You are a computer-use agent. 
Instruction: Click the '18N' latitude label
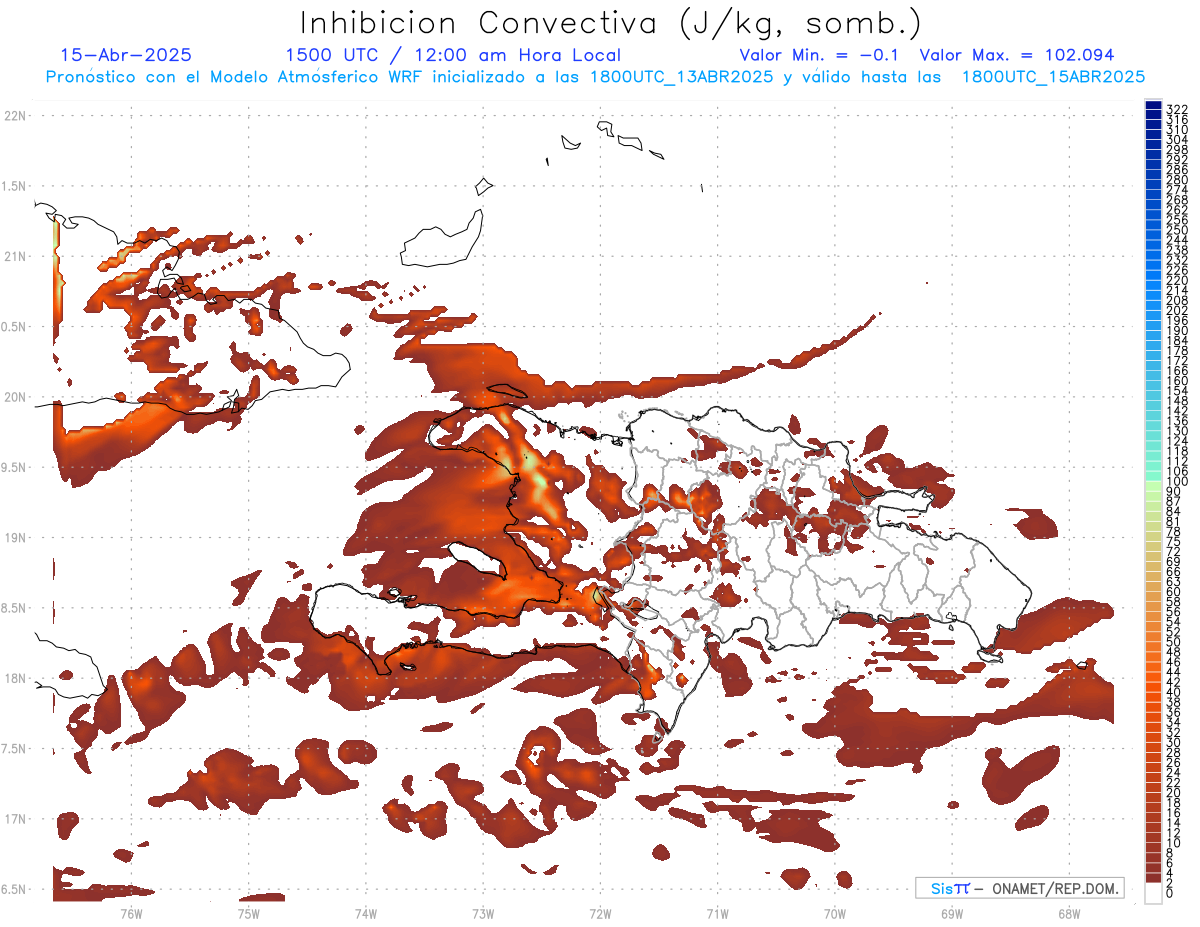[15, 679]
